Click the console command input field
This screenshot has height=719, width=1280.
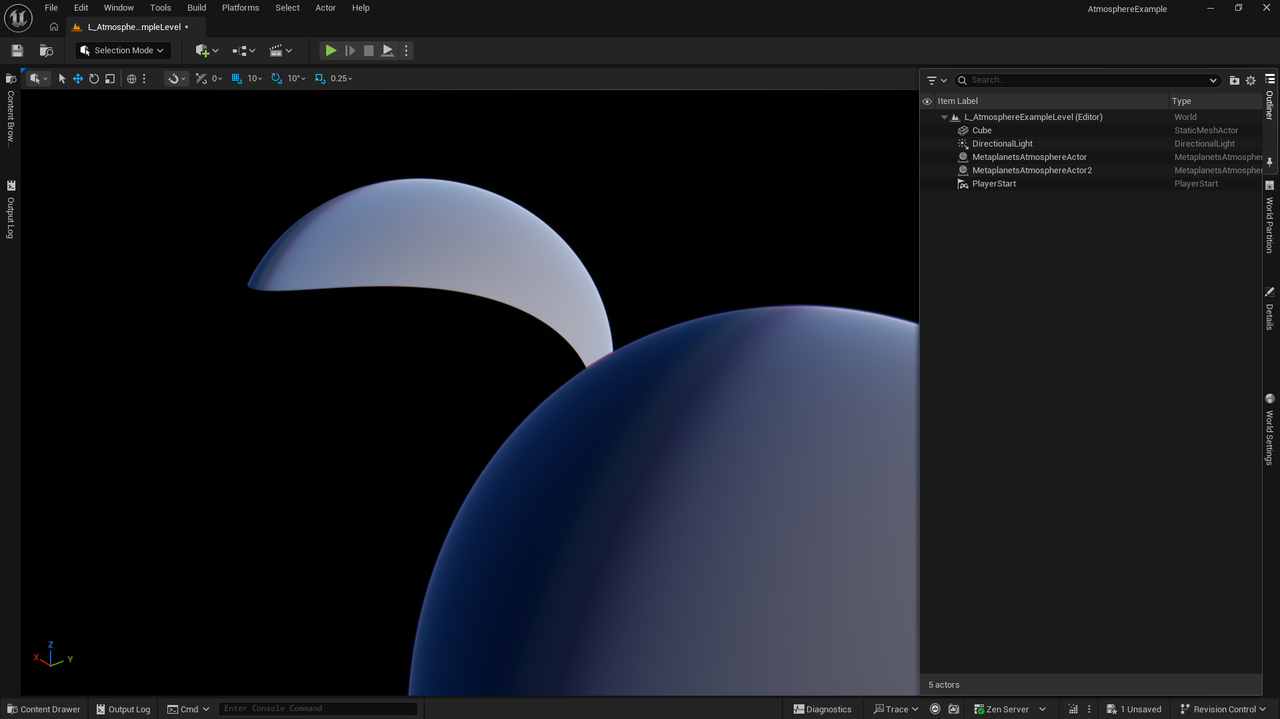318,709
